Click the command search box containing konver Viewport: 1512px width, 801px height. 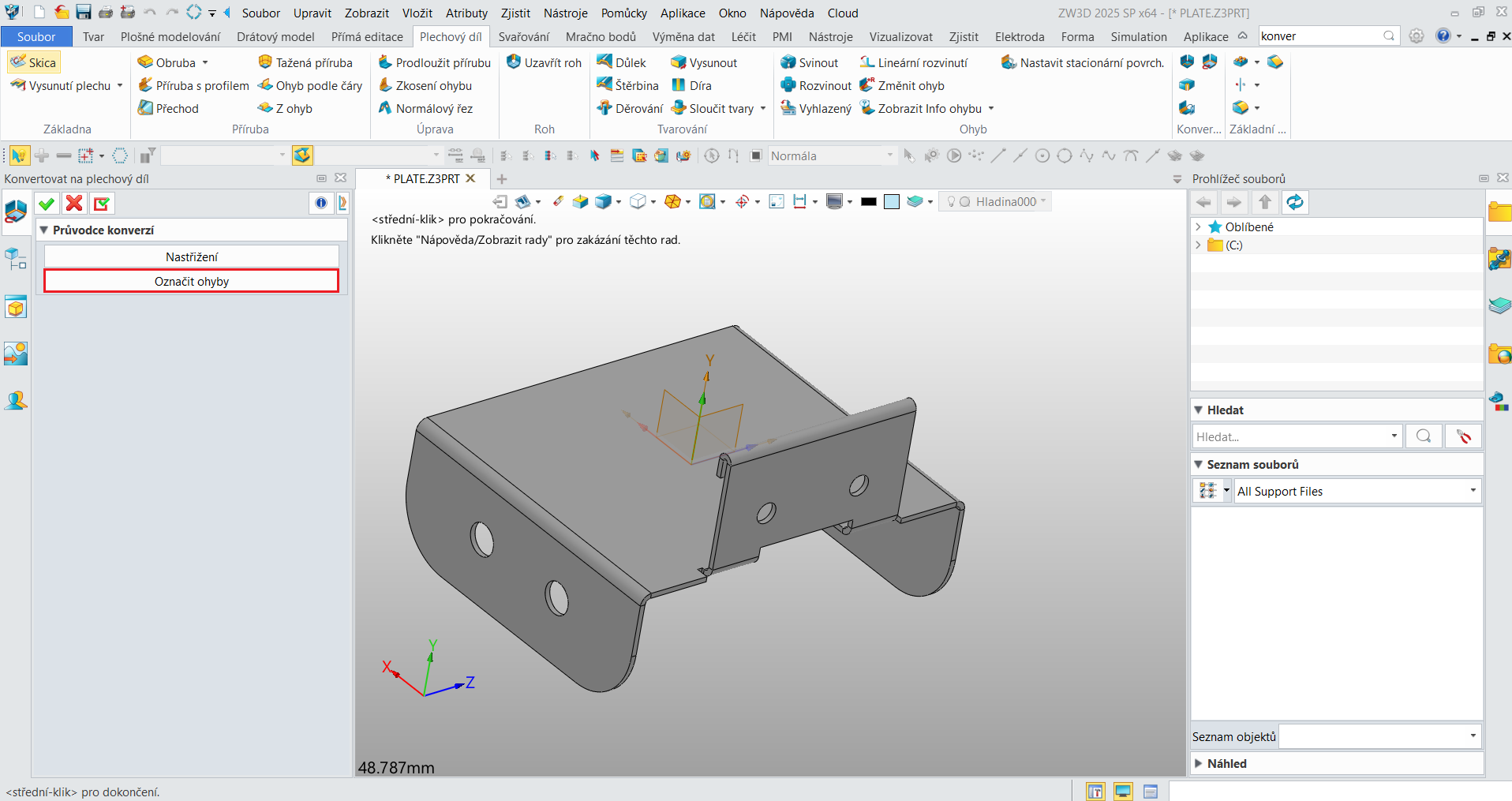tap(1328, 36)
